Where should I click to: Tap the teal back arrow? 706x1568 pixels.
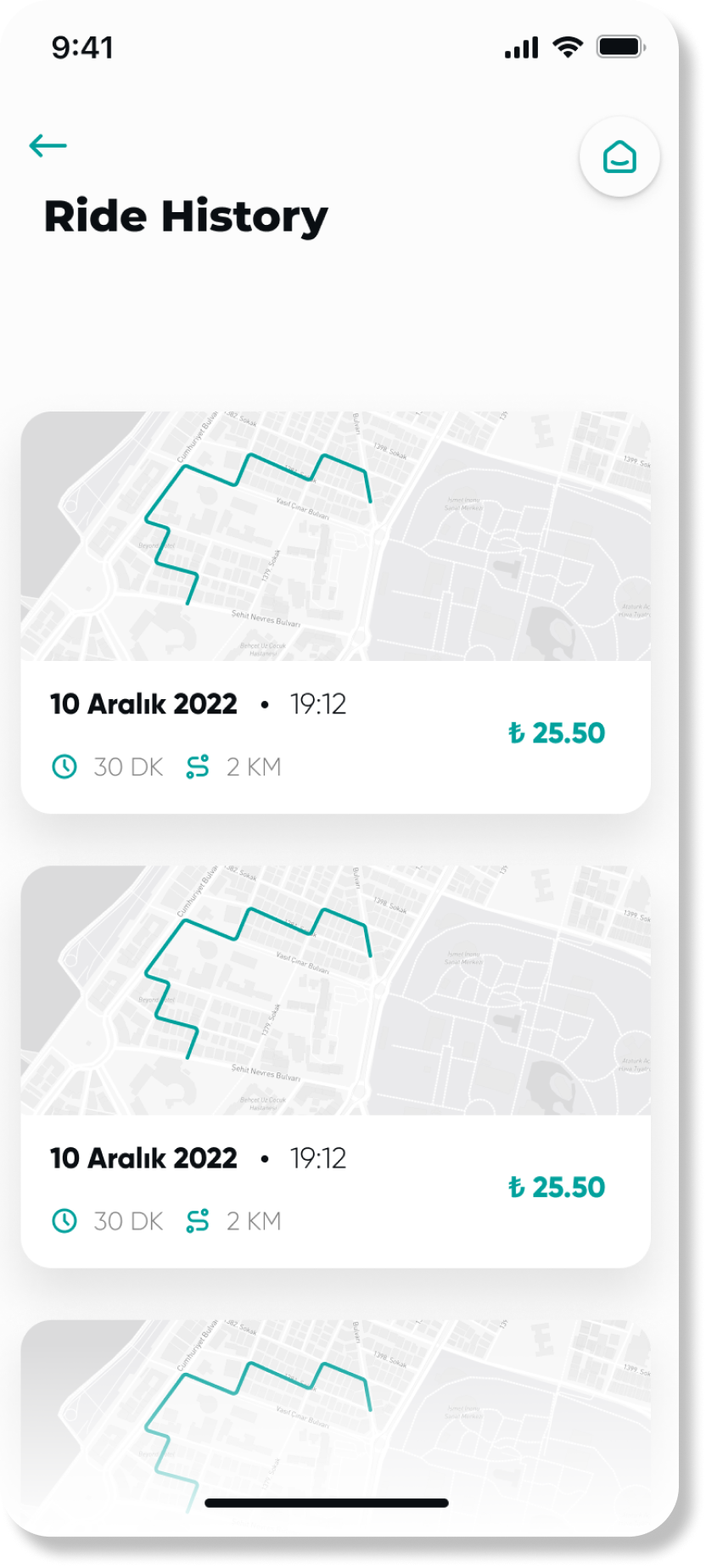point(48,146)
